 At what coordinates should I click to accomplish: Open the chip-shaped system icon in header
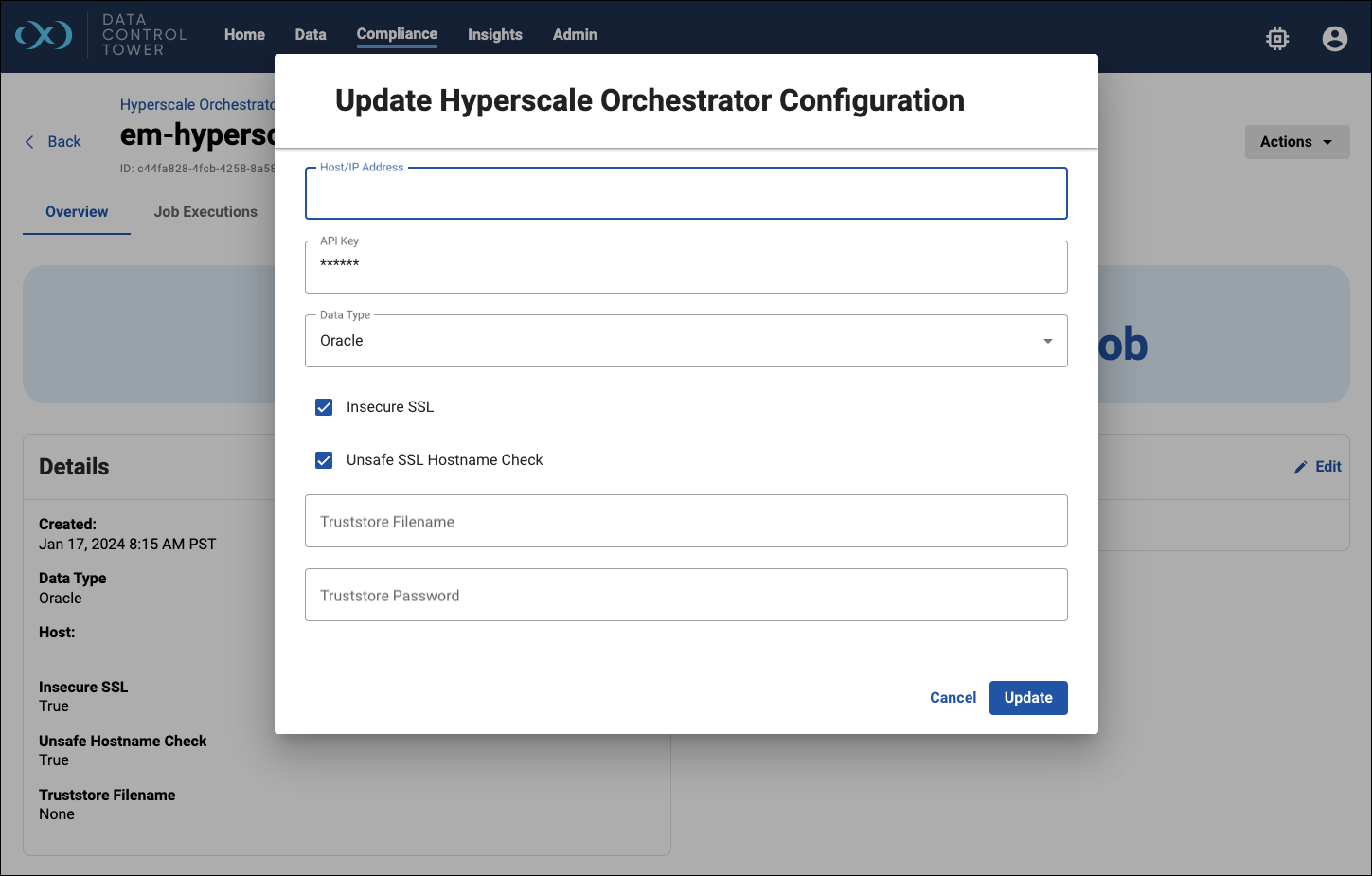[1277, 38]
